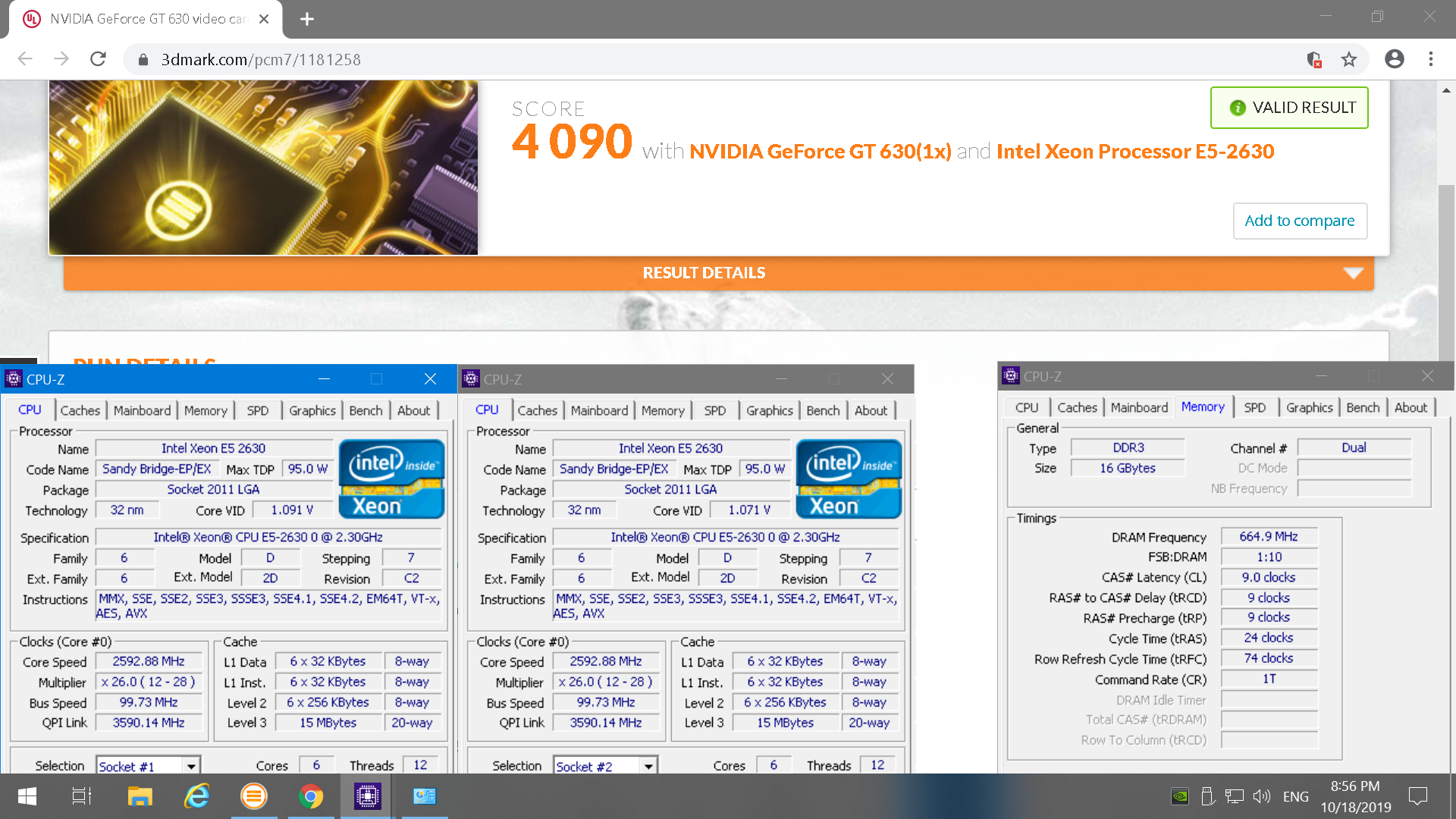1456x819 pixels.
Task: Click the Intel Xeon logo in left CPU-Z
Action: [391, 479]
